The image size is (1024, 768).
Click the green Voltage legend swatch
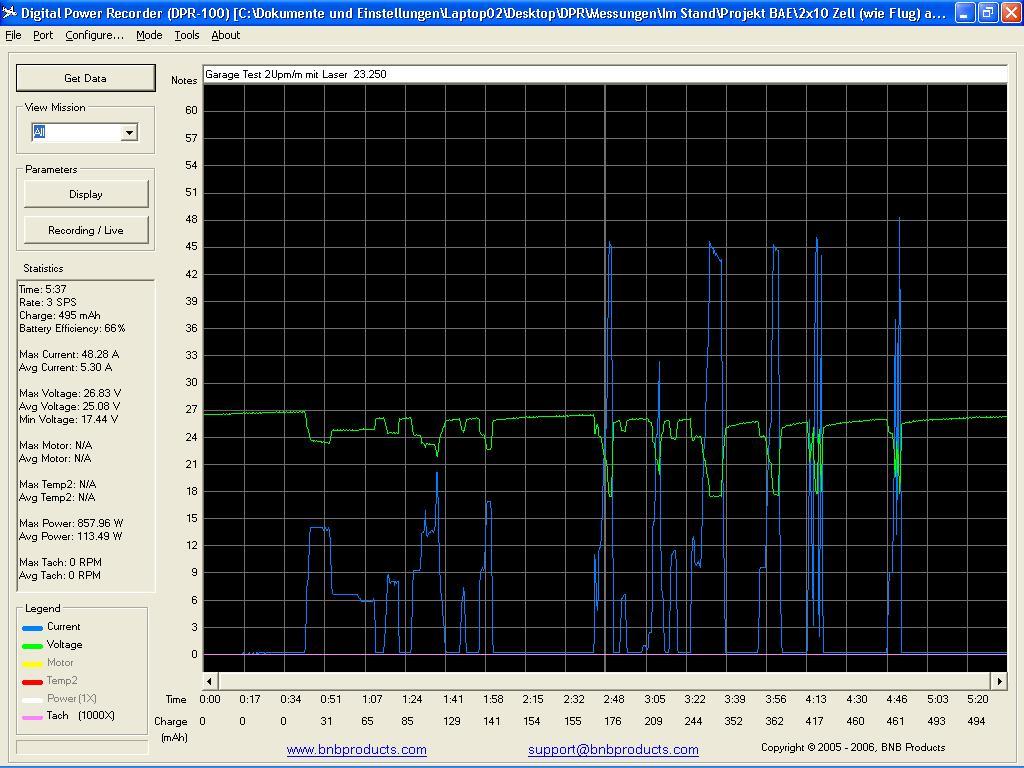point(33,646)
